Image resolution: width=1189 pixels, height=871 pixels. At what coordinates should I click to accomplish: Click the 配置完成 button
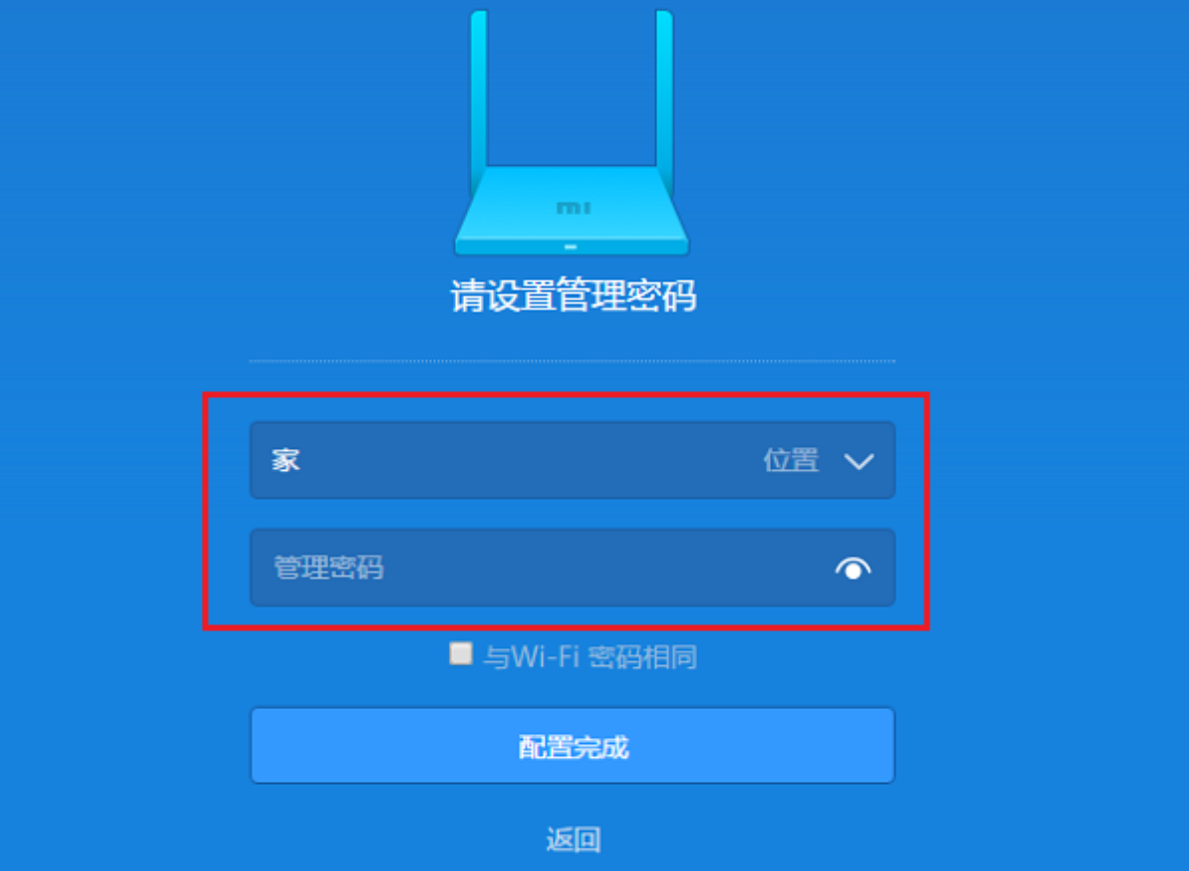[573, 746]
